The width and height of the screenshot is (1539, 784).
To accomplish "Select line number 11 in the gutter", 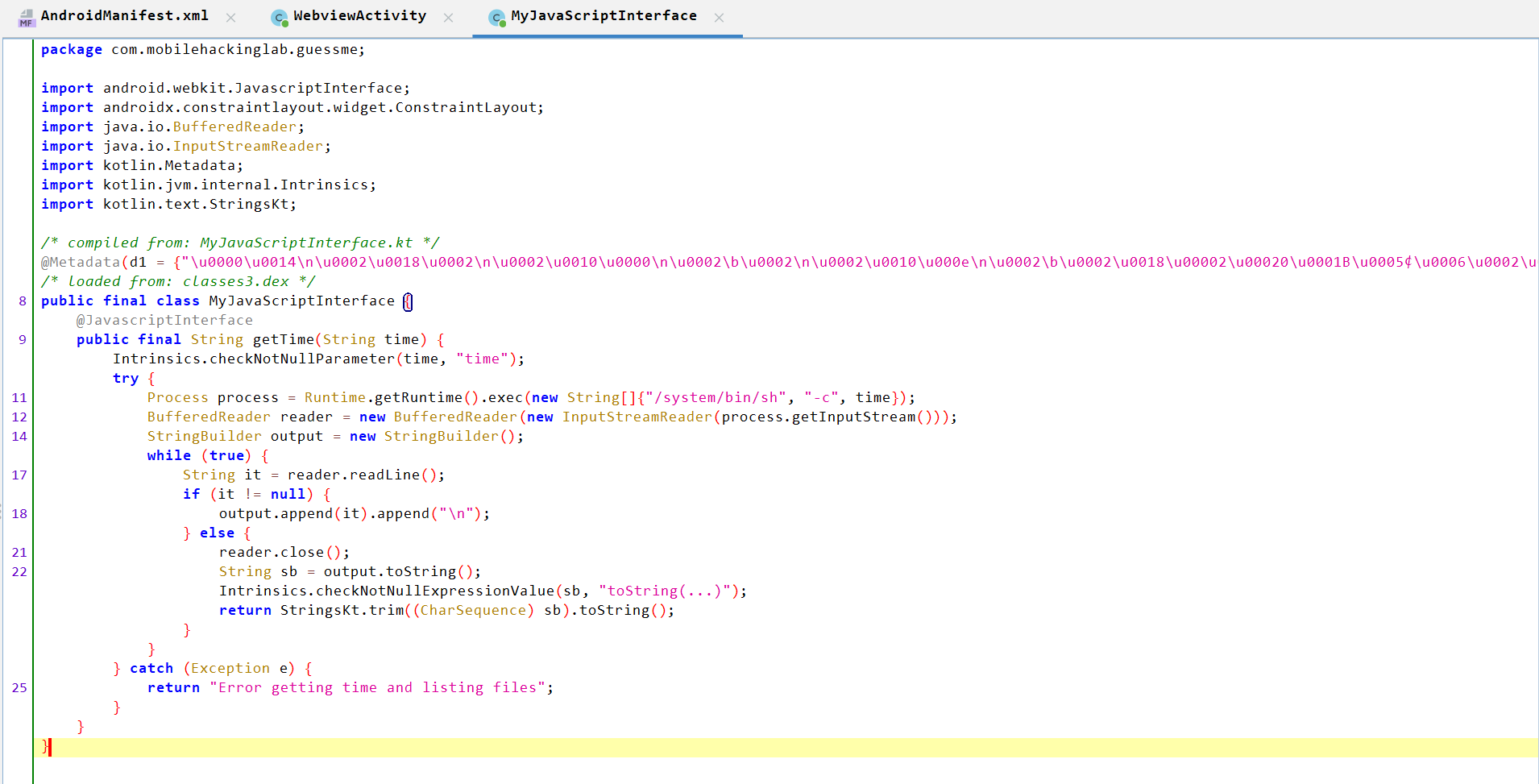I will tap(19, 397).
